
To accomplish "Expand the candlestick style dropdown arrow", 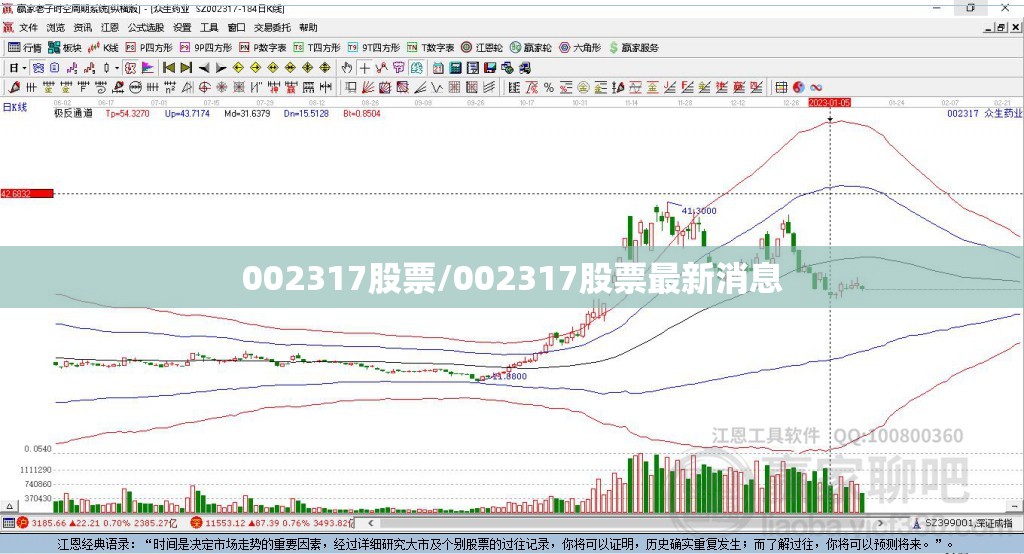I will click(117, 68).
